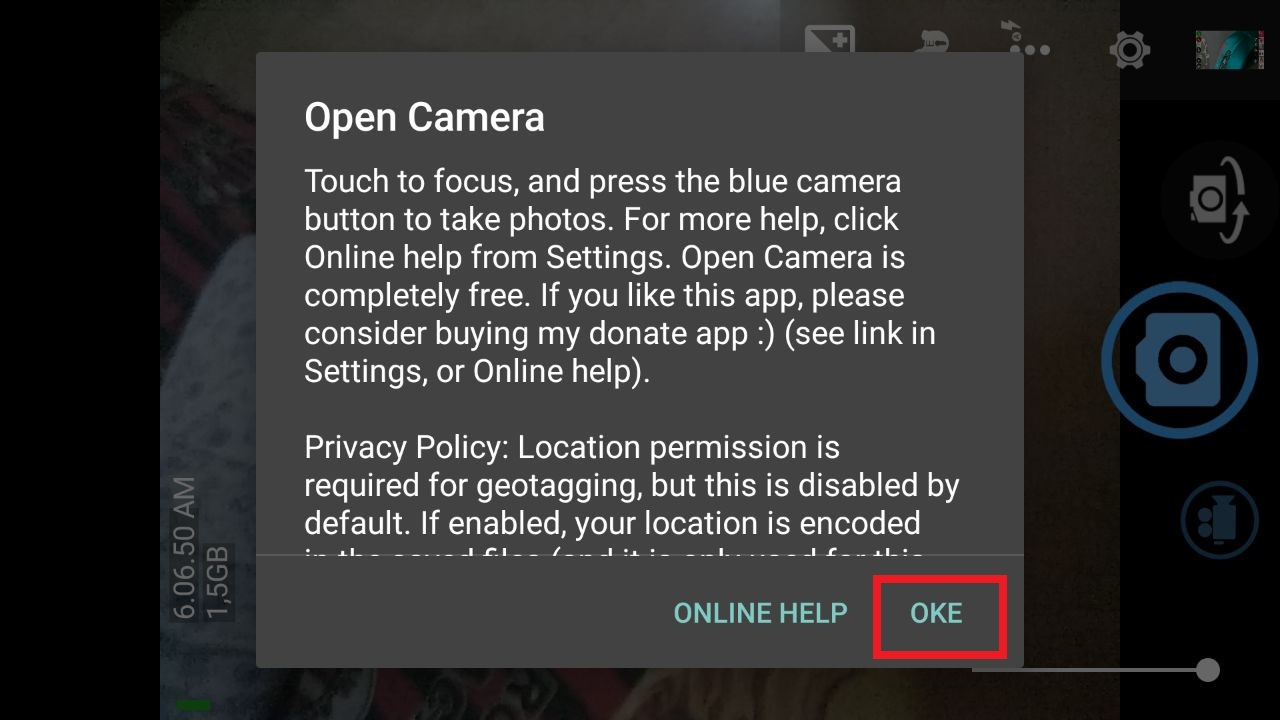Tap the 1,5GB free storage indicator

click(218, 582)
